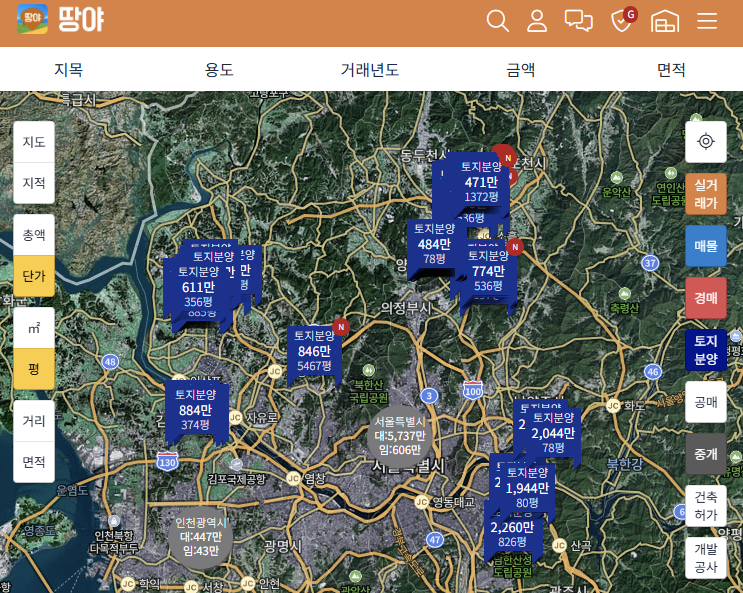Activate the 면적 area tool on left panel
The height and width of the screenshot is (593, 743).
pos(34,462)
